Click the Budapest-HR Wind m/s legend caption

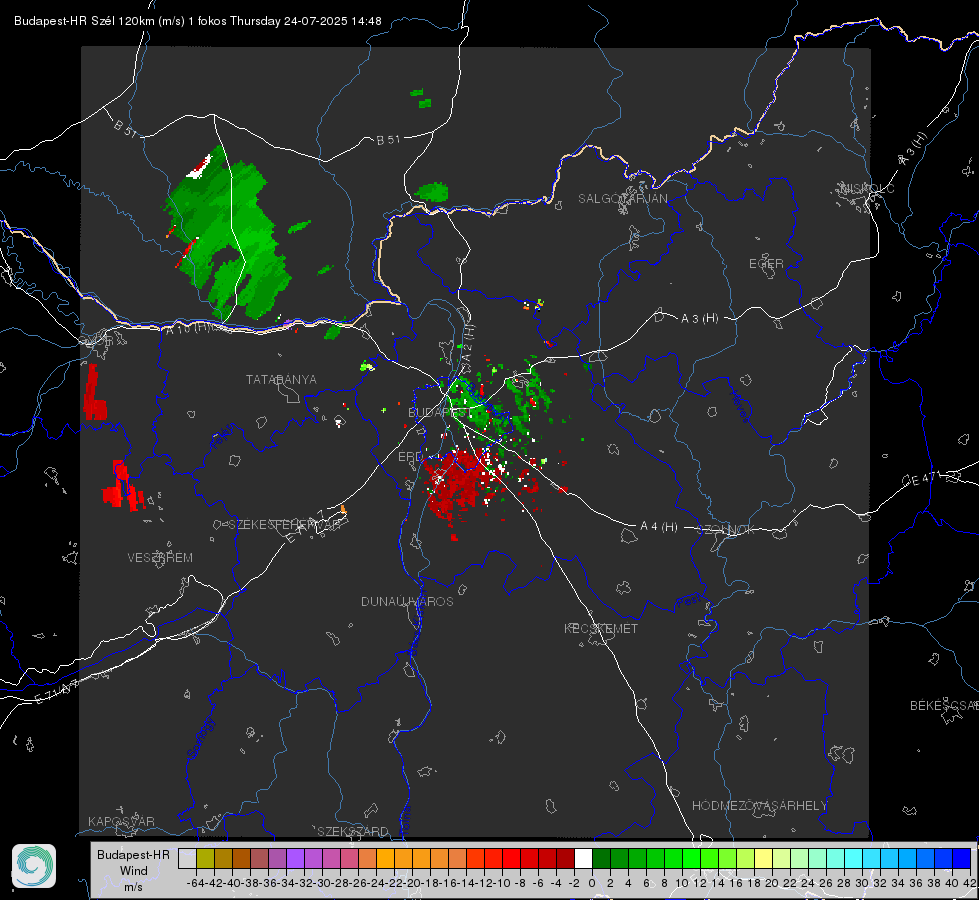click(x=133, y=871)
